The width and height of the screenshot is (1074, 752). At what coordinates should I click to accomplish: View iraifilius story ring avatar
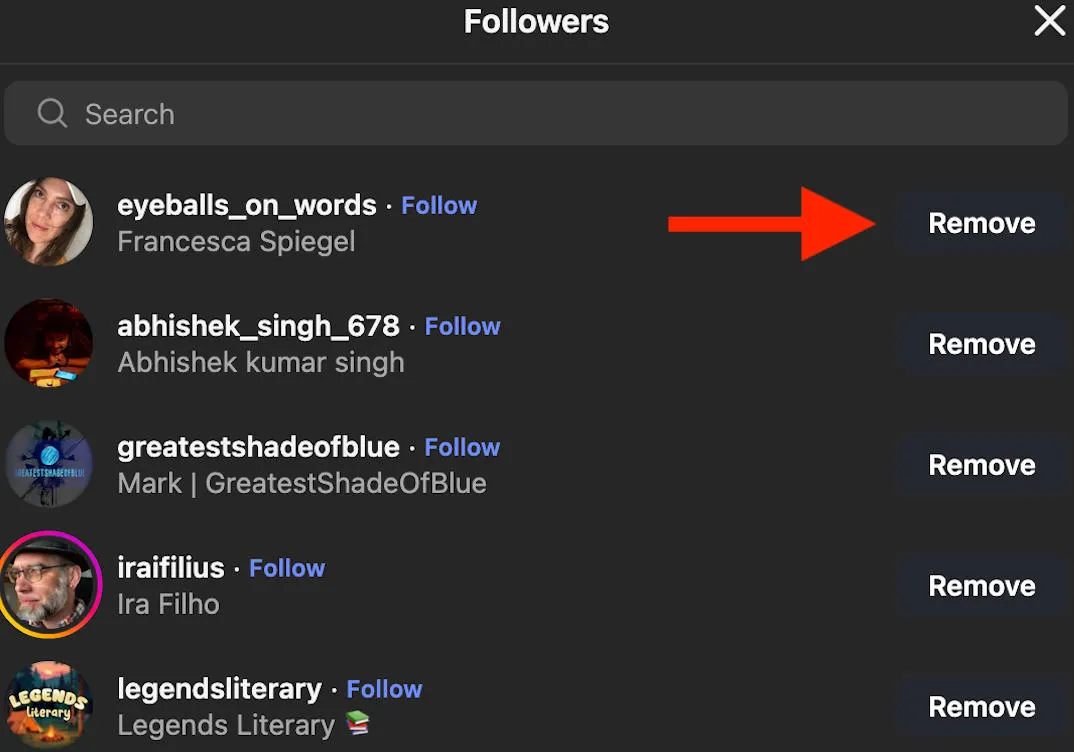(49, 584)
